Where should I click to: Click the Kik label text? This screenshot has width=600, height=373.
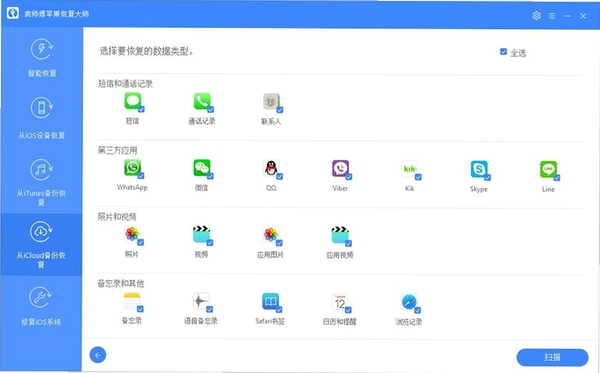click(x=409, y=188)
